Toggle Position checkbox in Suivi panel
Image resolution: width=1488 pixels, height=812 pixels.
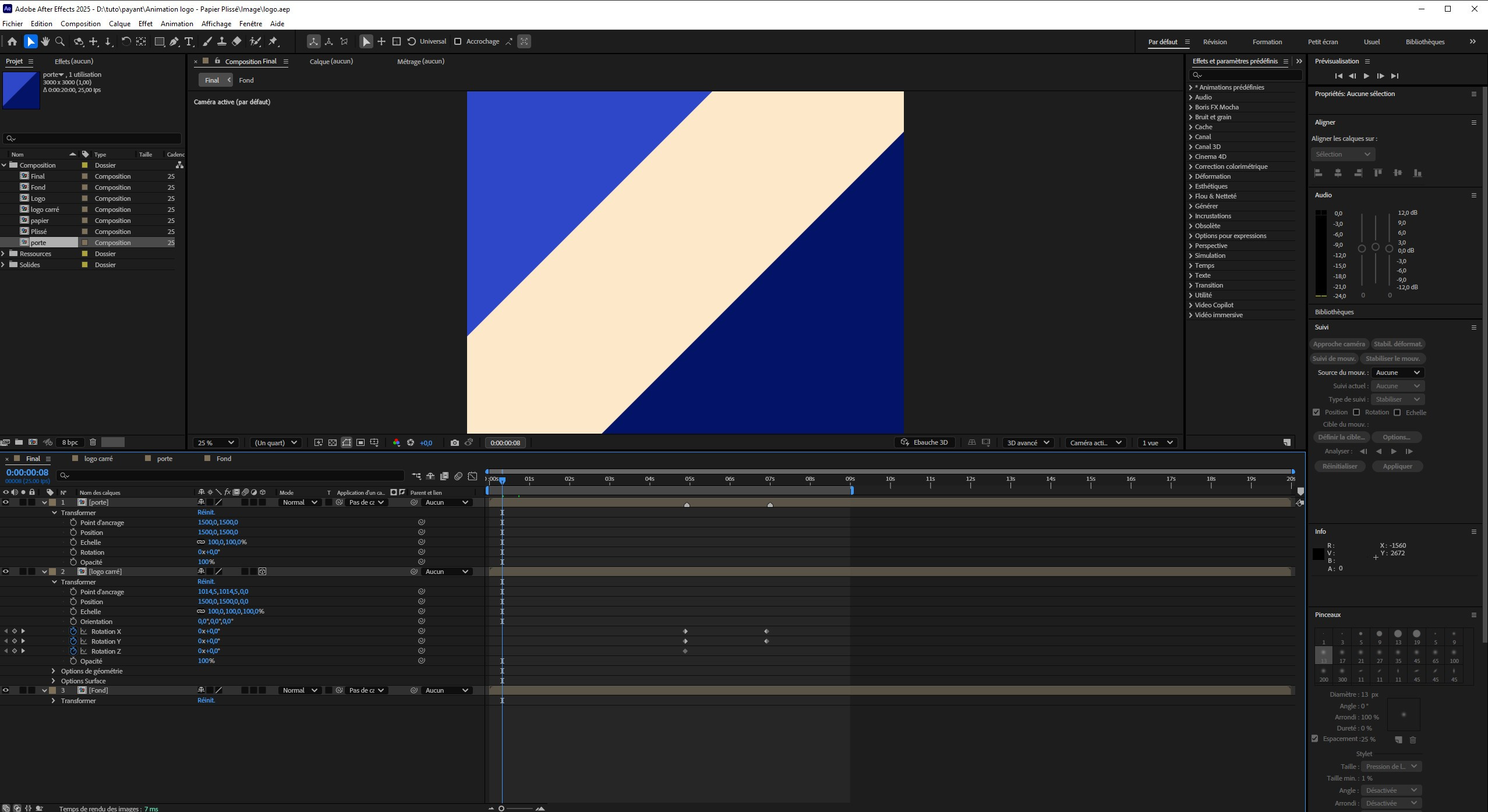(1316, 412)
